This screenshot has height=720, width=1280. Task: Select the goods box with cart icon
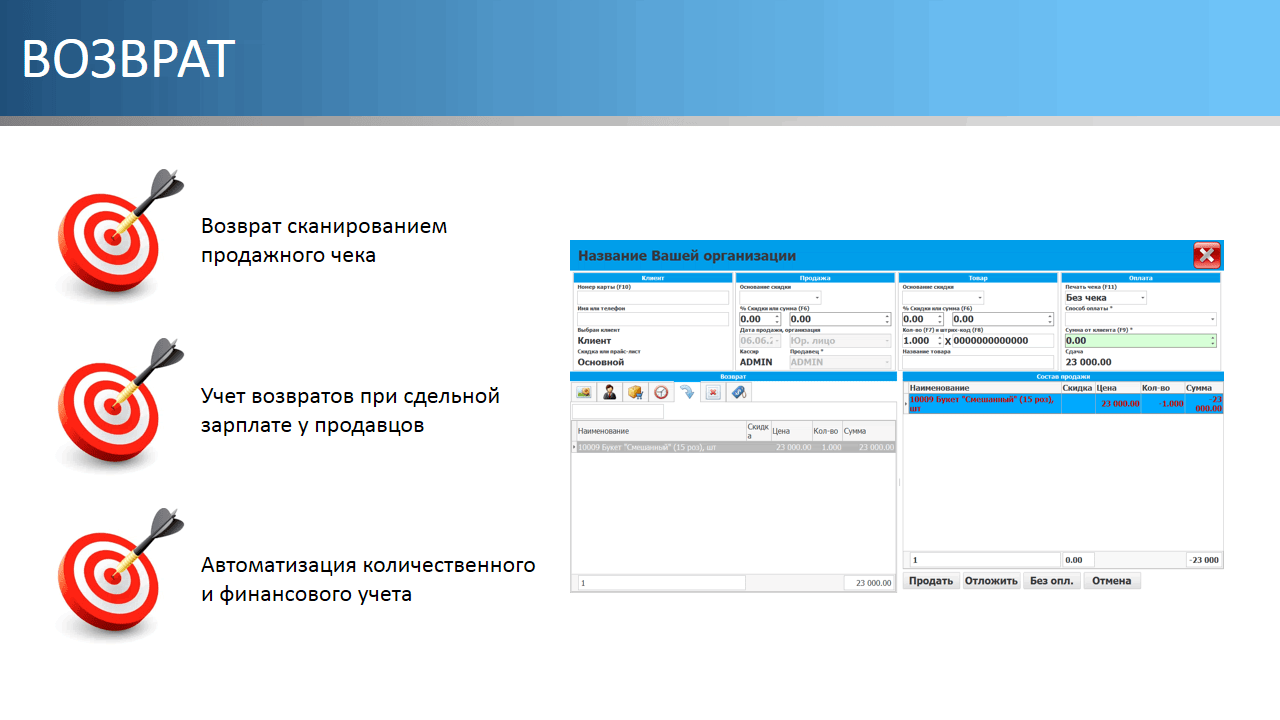[x=635, y=393]
